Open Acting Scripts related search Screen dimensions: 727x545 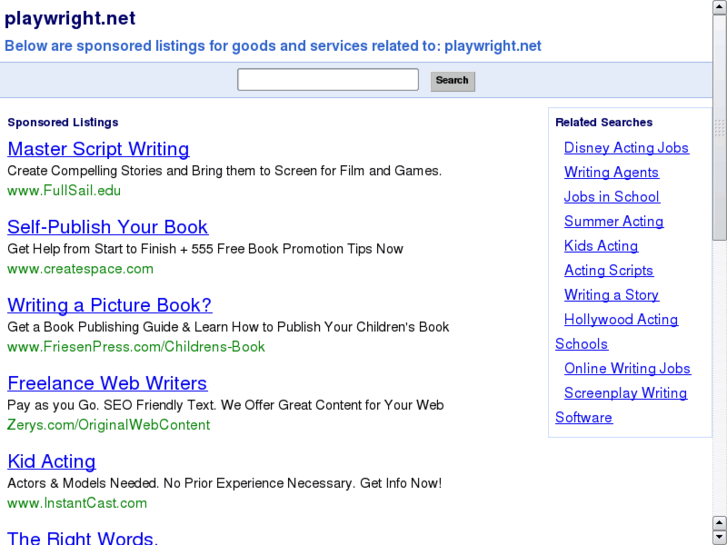pos(608,270)
